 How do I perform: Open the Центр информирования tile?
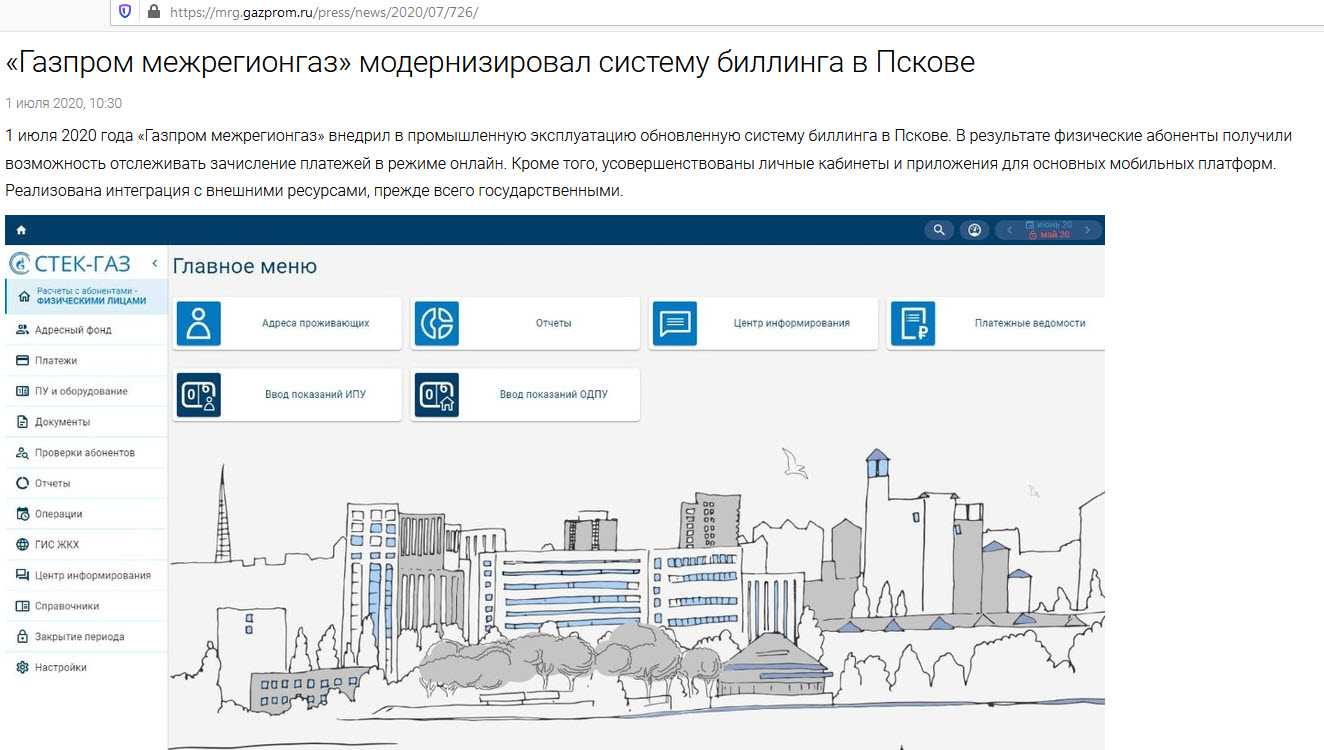coord(763,323)
